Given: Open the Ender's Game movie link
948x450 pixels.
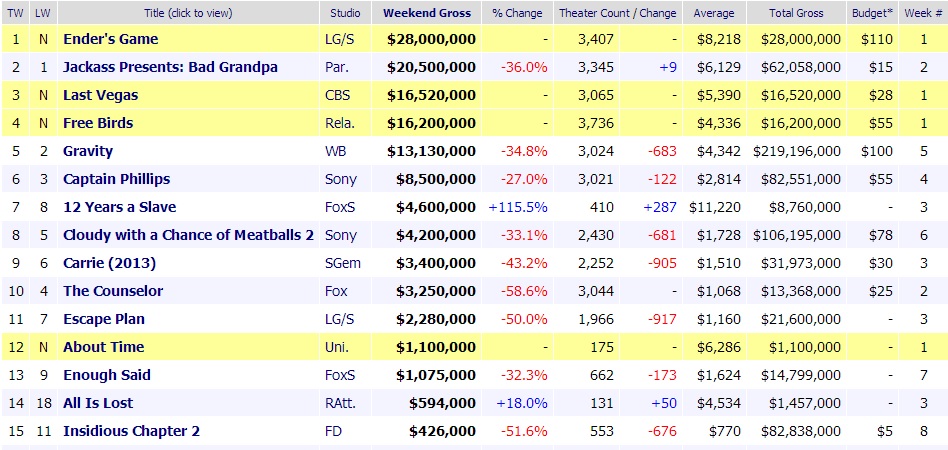Looking at the screenshot, I should pos(110,39).
